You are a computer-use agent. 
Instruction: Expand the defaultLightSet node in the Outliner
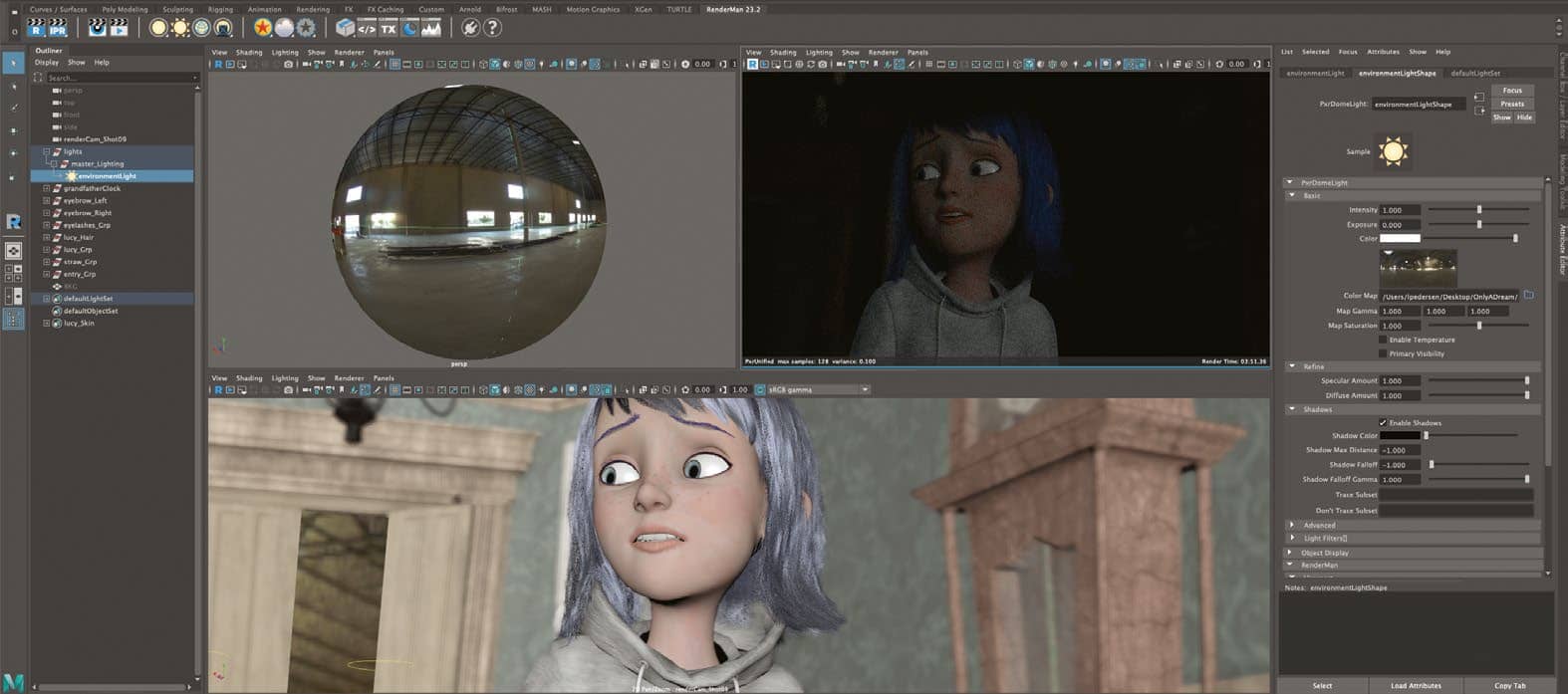click(x=46, y=299)
